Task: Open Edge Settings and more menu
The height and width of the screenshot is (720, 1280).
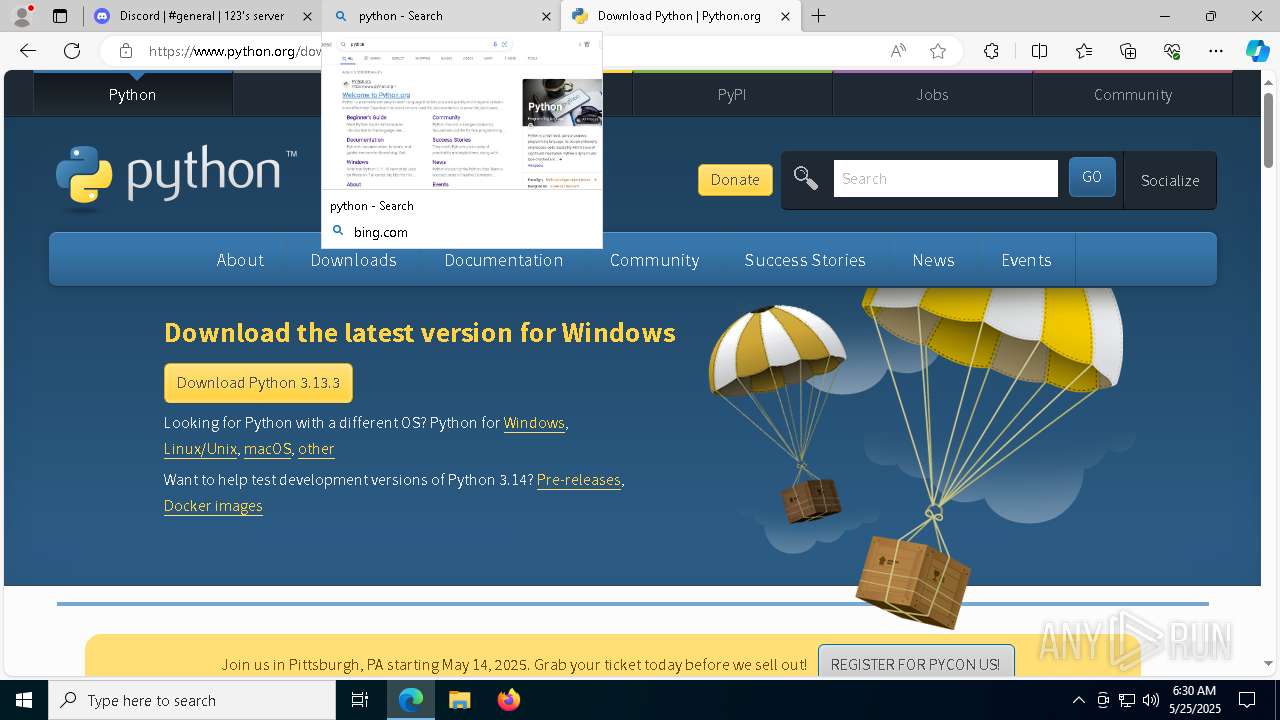Action: point(1216,51)
